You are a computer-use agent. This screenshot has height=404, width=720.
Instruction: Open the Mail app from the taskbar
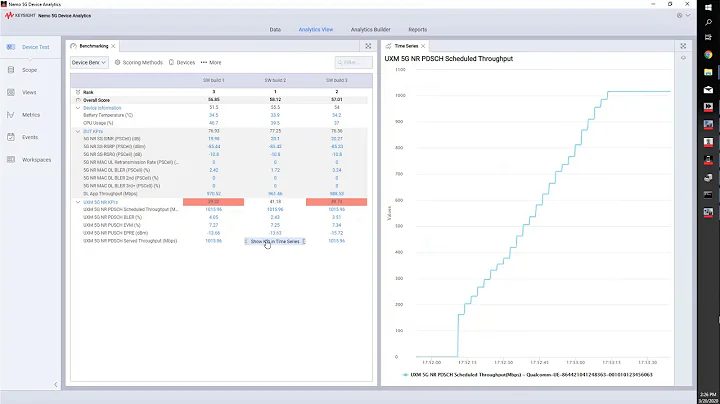[708, 90]
